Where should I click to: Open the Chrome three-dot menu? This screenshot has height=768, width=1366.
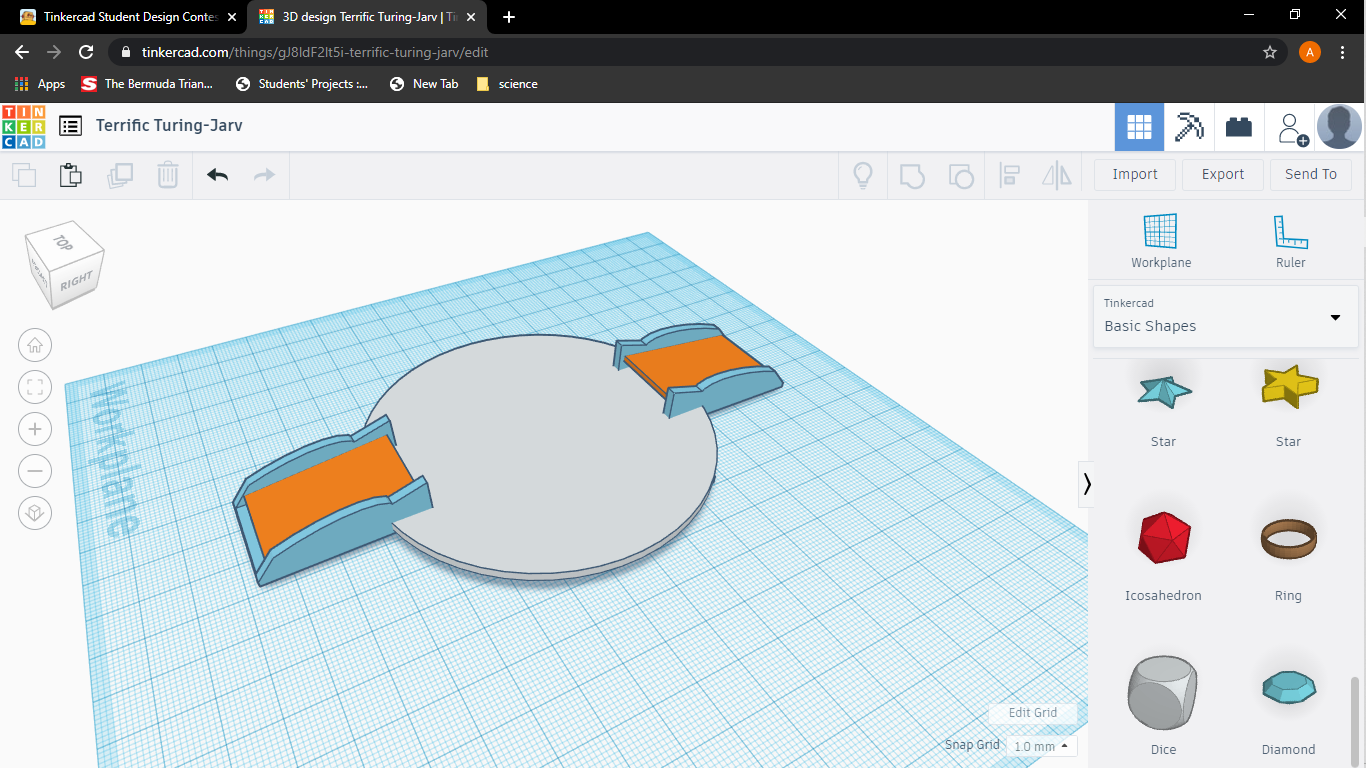point(1342,52)
